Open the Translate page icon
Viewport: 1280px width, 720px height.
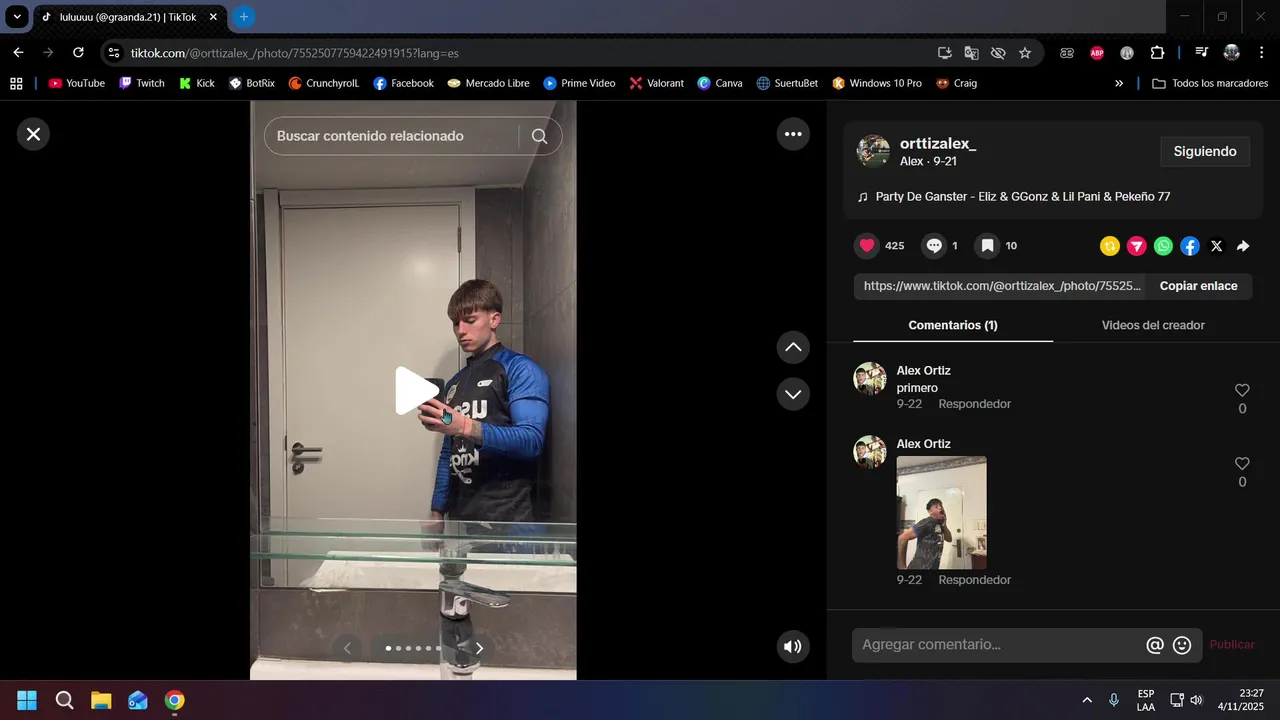click(971, 53)
